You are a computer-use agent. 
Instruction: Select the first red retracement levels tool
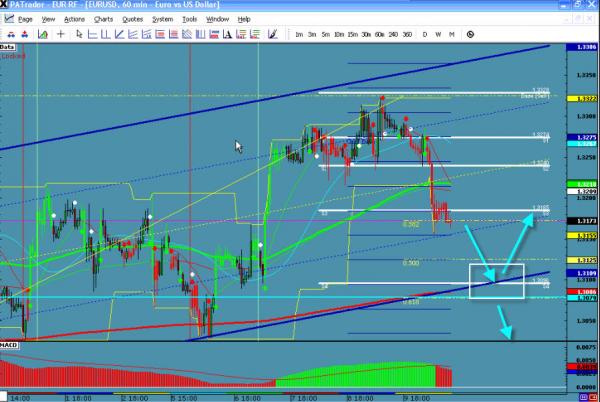point(160,34)
